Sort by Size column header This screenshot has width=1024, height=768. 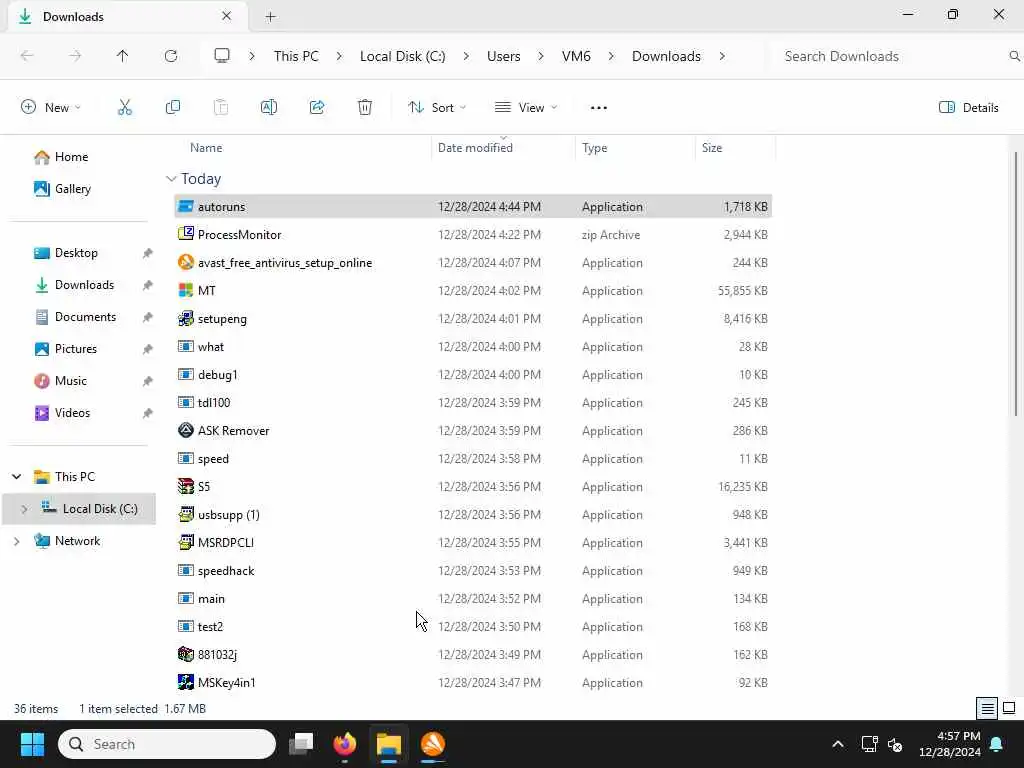point(712,148)
